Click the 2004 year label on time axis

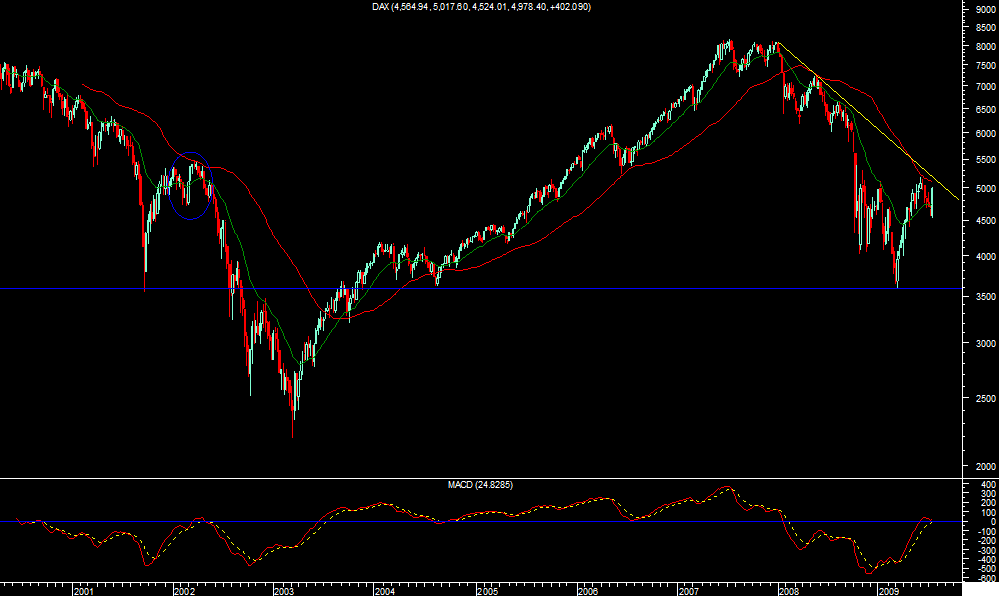point(385,591)
